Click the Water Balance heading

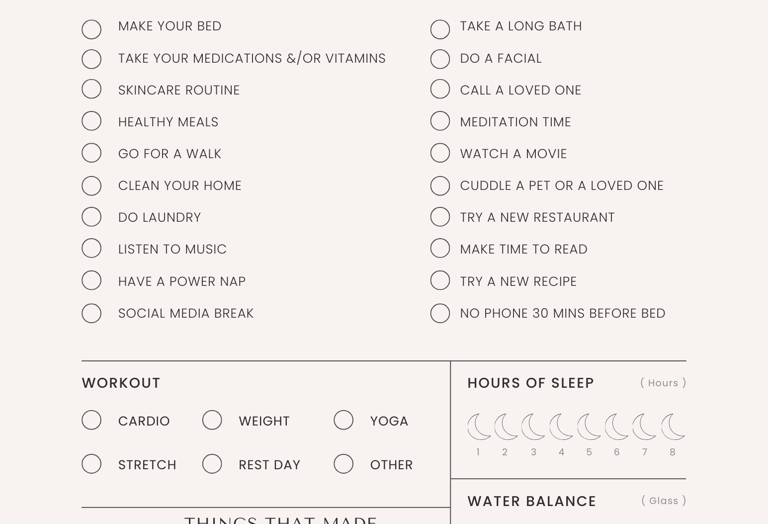pos(532,501)
